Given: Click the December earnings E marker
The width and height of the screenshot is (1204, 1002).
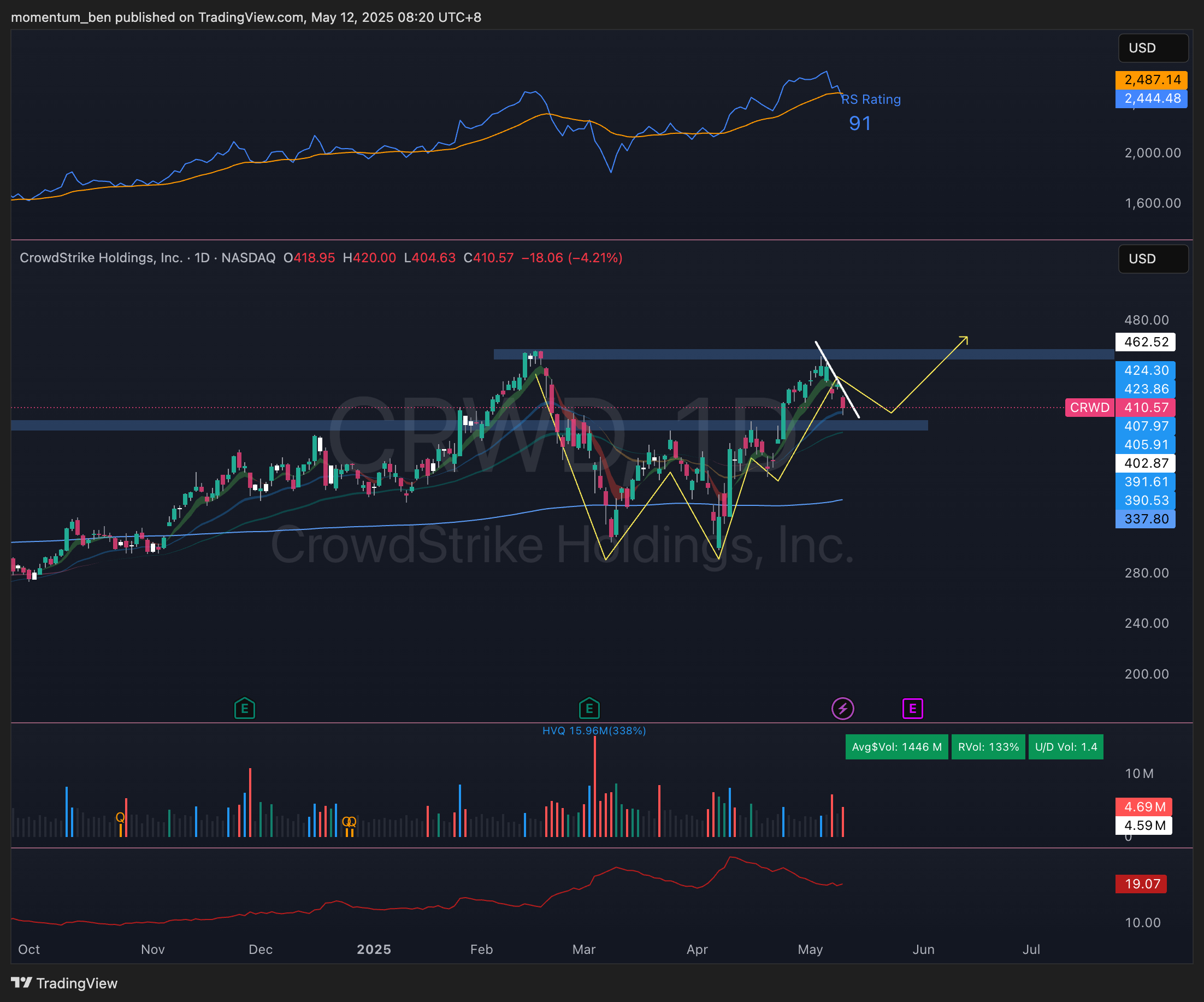Looking at the screenshot, I should coord(244,709).
